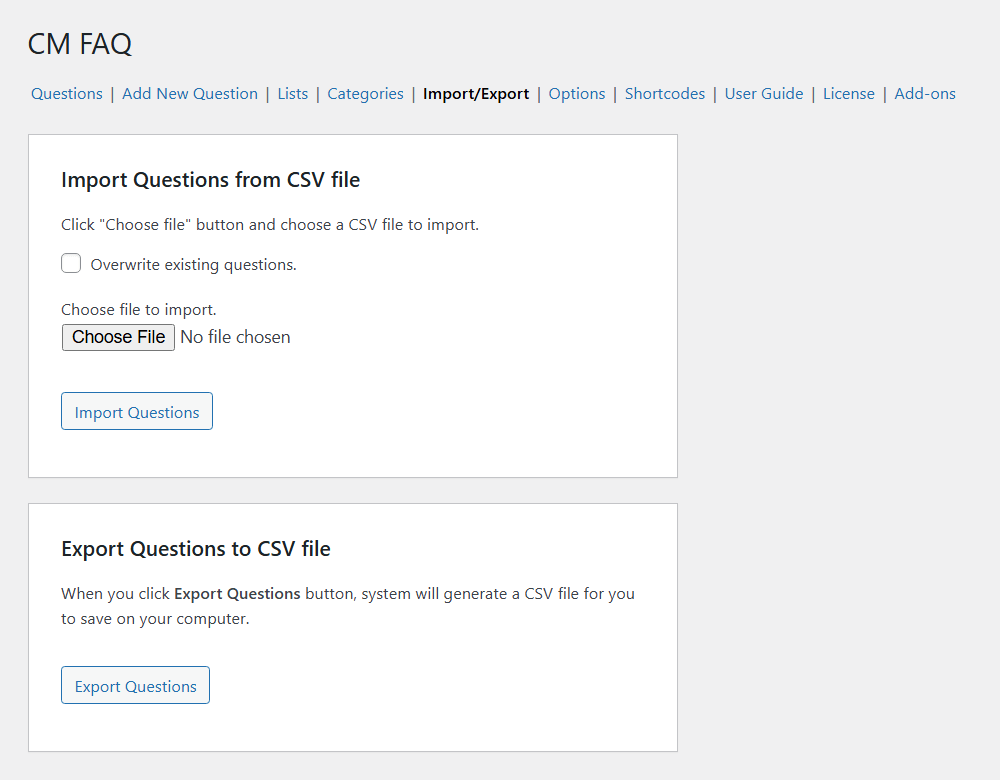Click the 'Choose file to import.' label
The image size is (1000, 780).
[139, 310]
